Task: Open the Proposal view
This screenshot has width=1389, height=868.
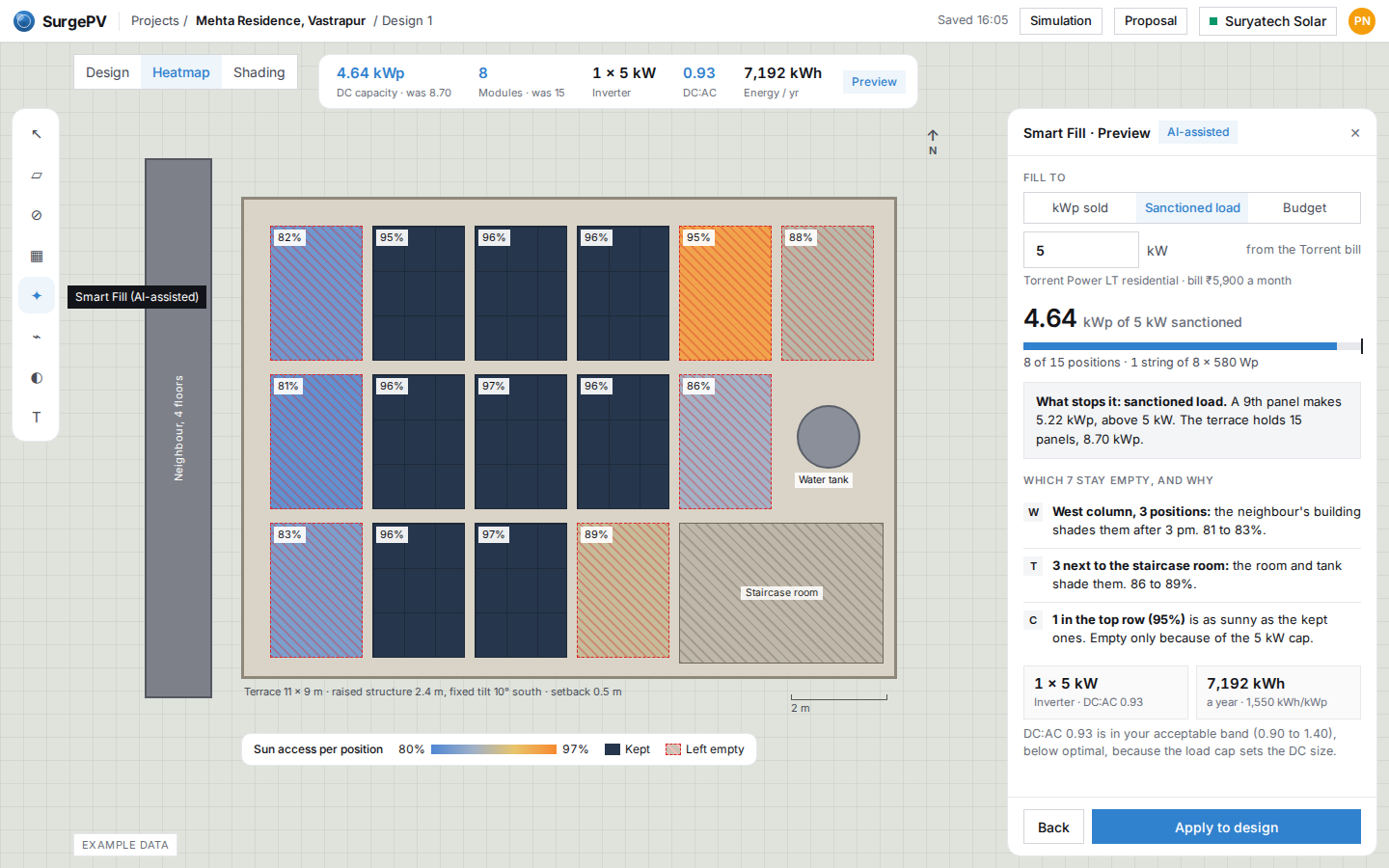Action: pos(1151,21)
